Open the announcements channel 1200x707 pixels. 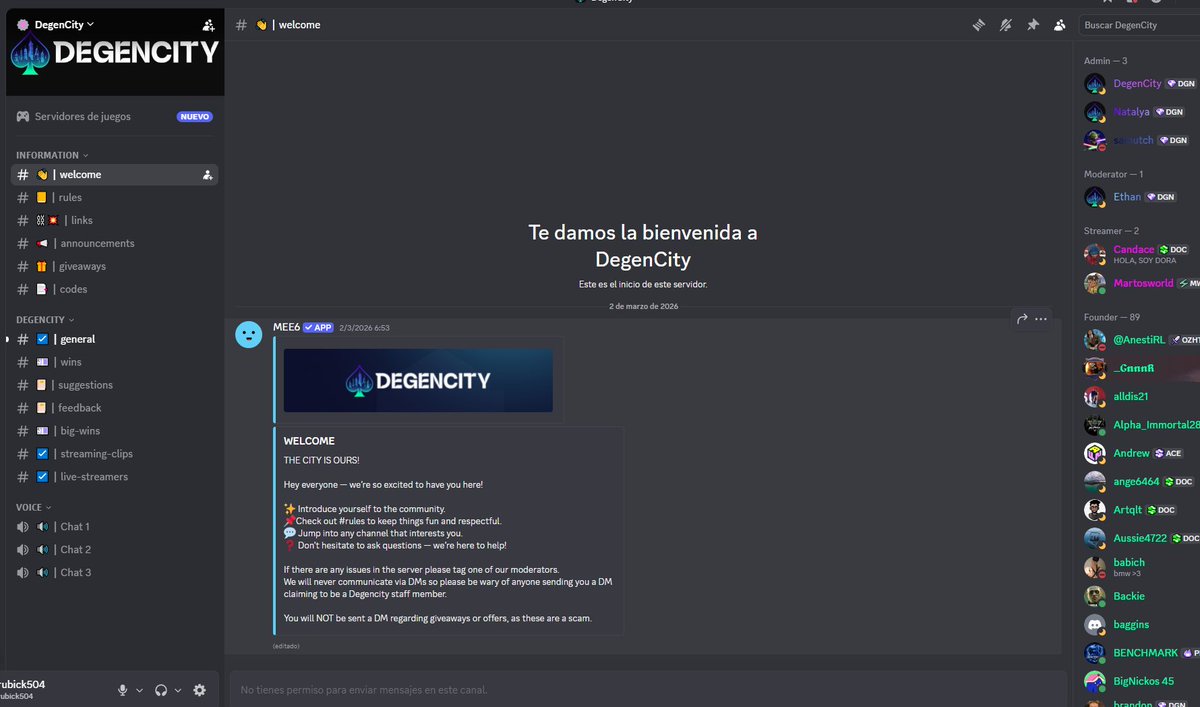click(114, 243)
